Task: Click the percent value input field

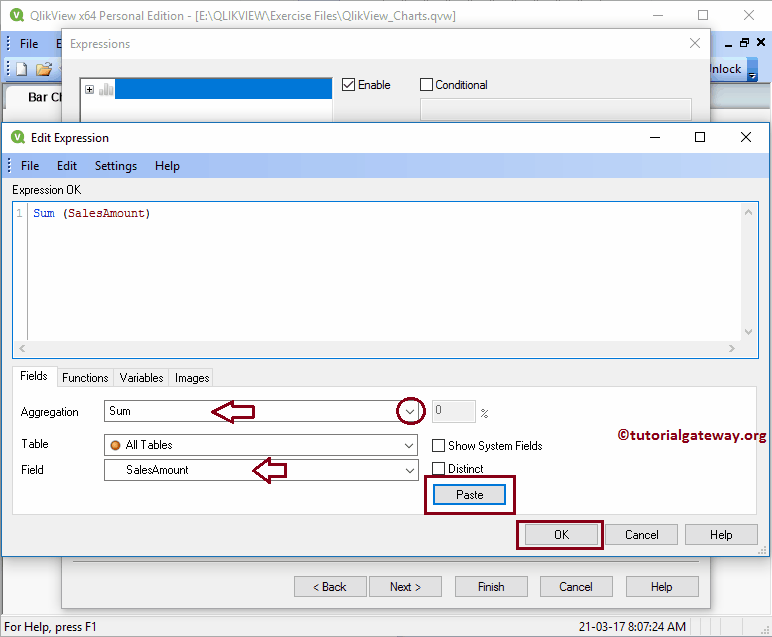Action: 453,412
